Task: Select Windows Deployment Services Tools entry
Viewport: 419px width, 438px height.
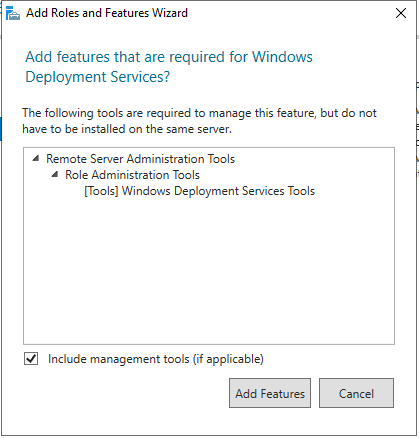Action: (199, 191)
